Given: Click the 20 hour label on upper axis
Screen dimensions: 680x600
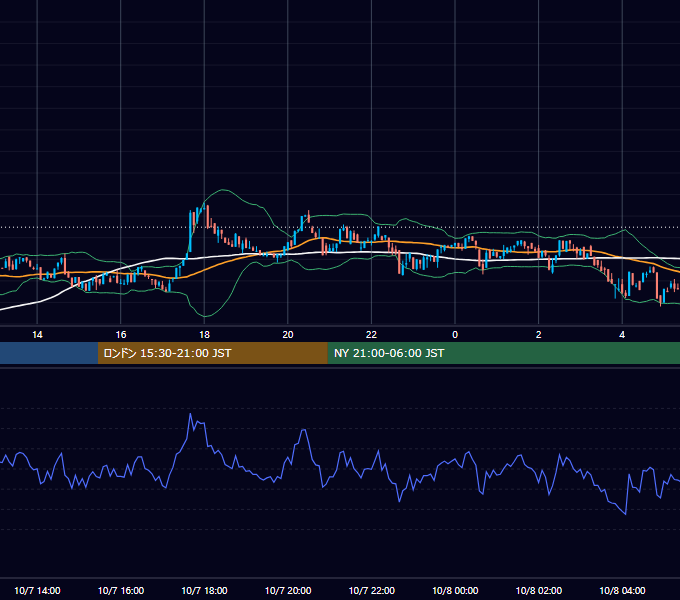Looking at the screenshot, I should tap(288, 335).
